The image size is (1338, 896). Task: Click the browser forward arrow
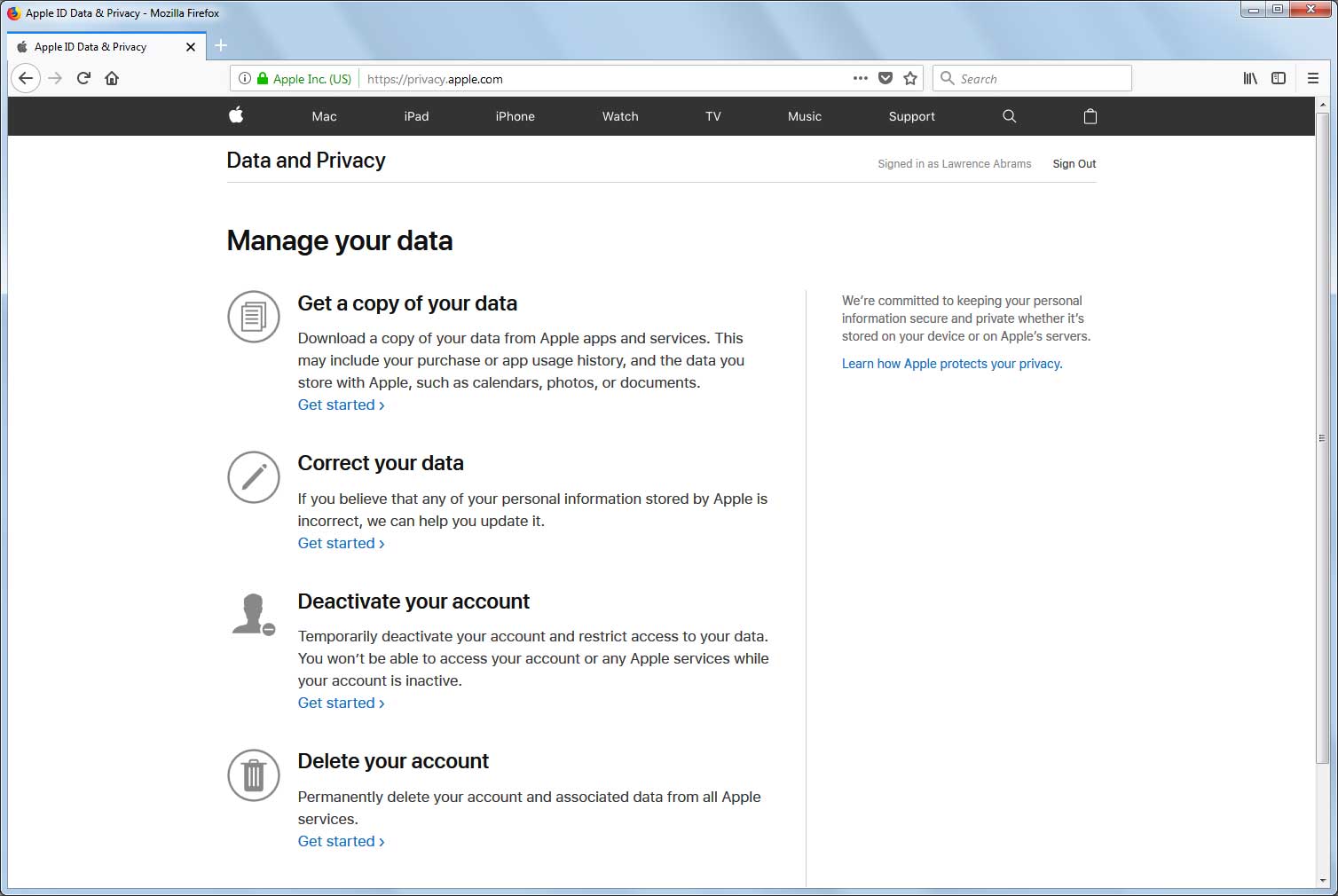click(x=55, y=78)
